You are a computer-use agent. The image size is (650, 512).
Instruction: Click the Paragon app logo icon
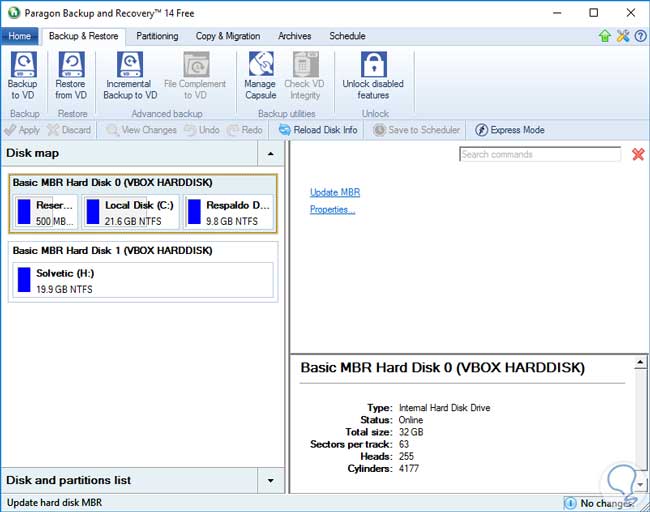(14, 13)
